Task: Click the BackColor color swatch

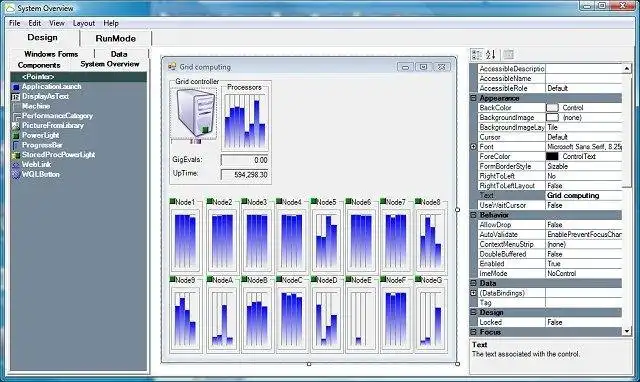Action: (x=552, y=108)
